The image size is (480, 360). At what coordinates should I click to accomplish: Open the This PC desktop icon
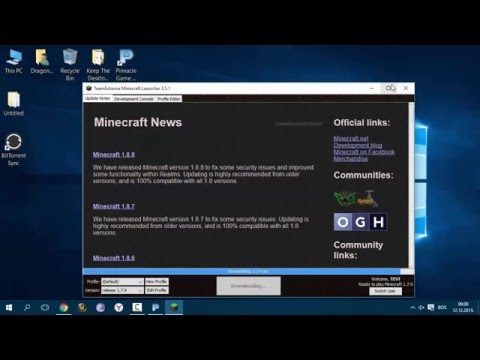tap(14, 61)
